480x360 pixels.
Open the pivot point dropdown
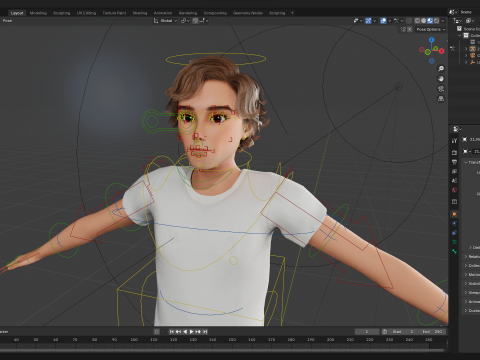(x=185, y=21)
